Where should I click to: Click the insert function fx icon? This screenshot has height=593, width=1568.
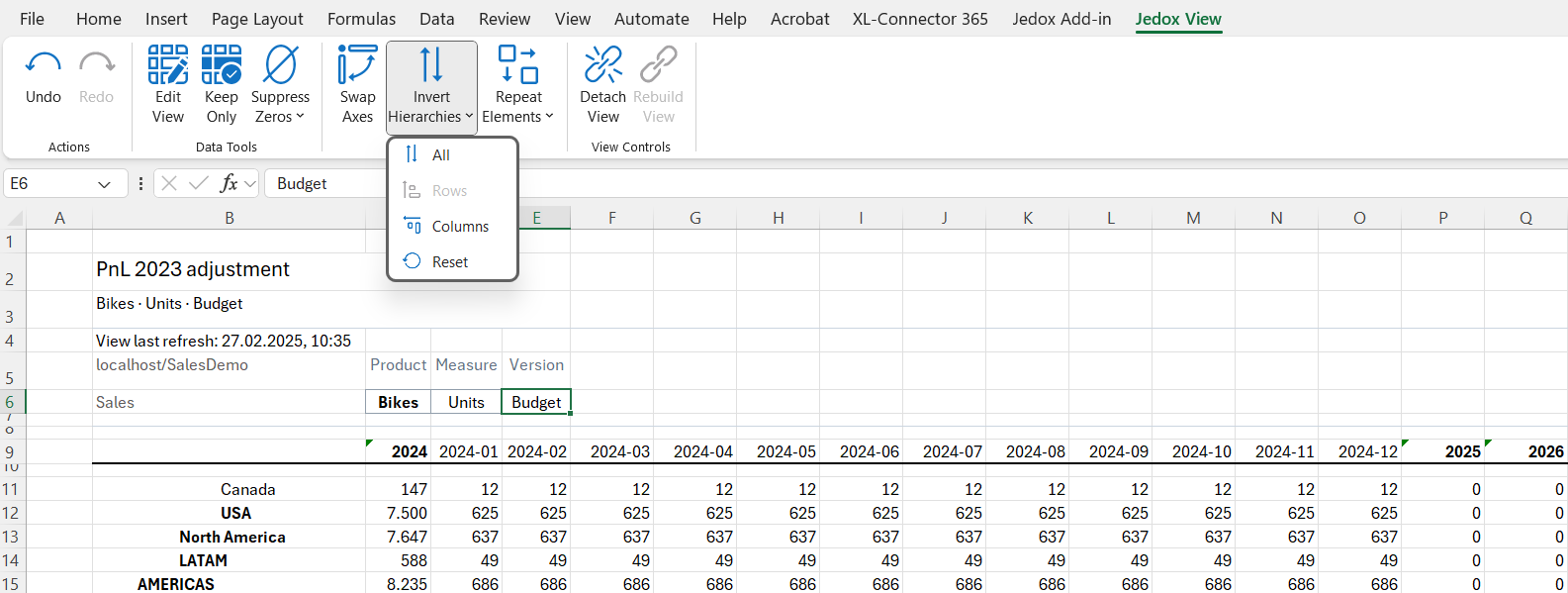[x=229, y=183]
